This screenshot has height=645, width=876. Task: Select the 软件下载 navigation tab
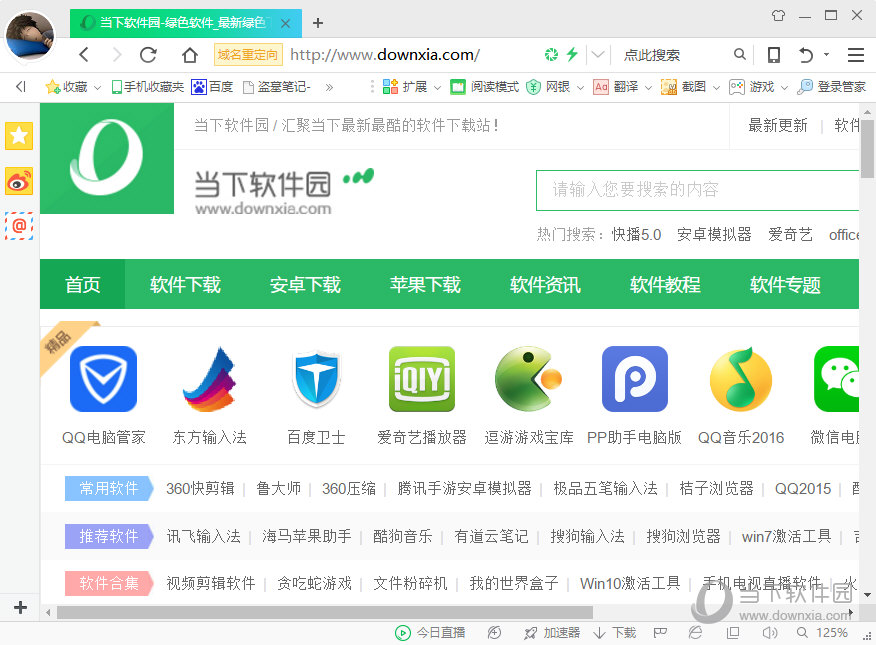click(x=185, y=285)
